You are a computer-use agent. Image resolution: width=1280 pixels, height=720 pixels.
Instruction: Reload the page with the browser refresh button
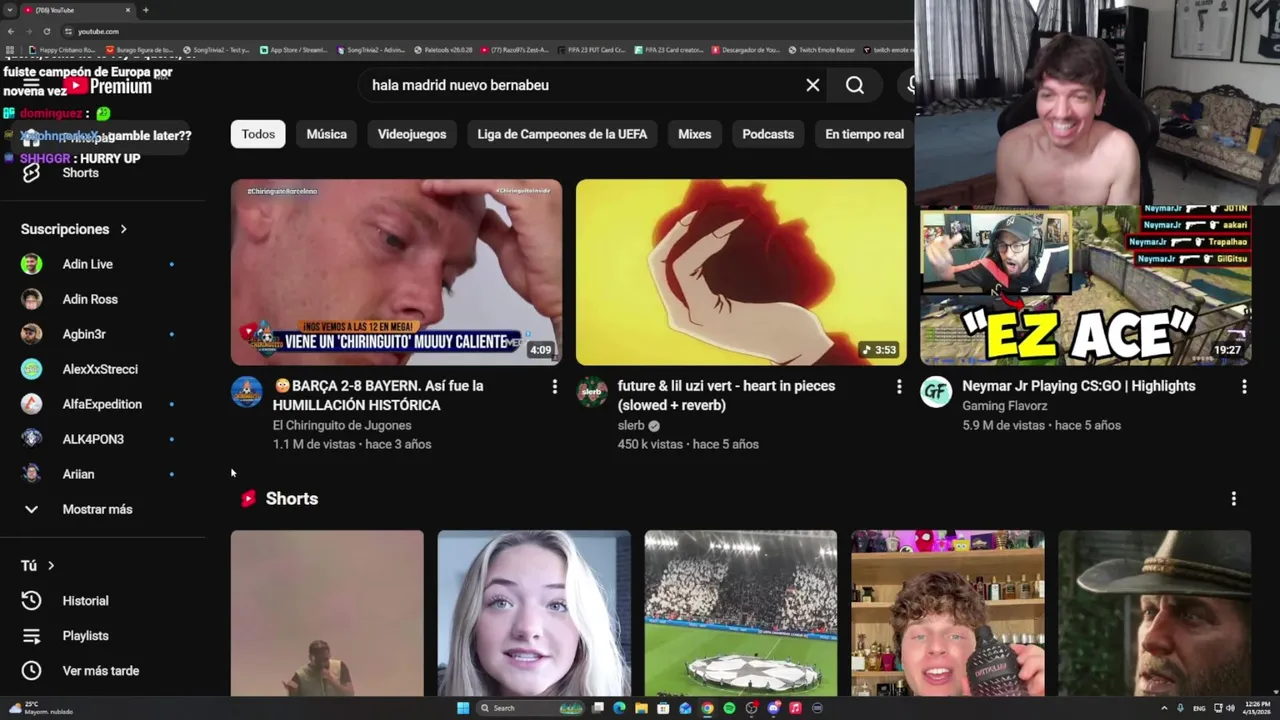tap(46, 31)
